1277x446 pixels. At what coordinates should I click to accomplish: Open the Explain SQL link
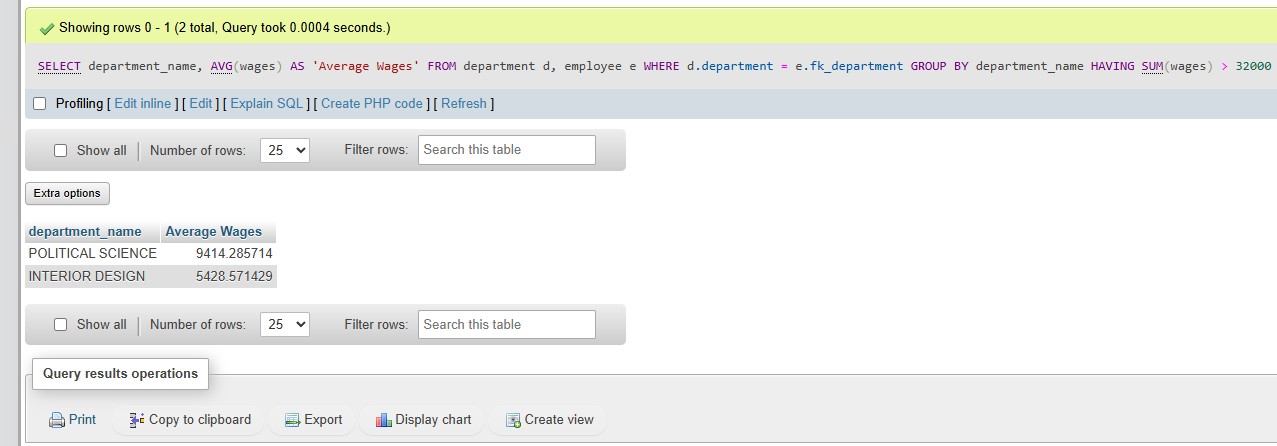(x=266, y=103)
